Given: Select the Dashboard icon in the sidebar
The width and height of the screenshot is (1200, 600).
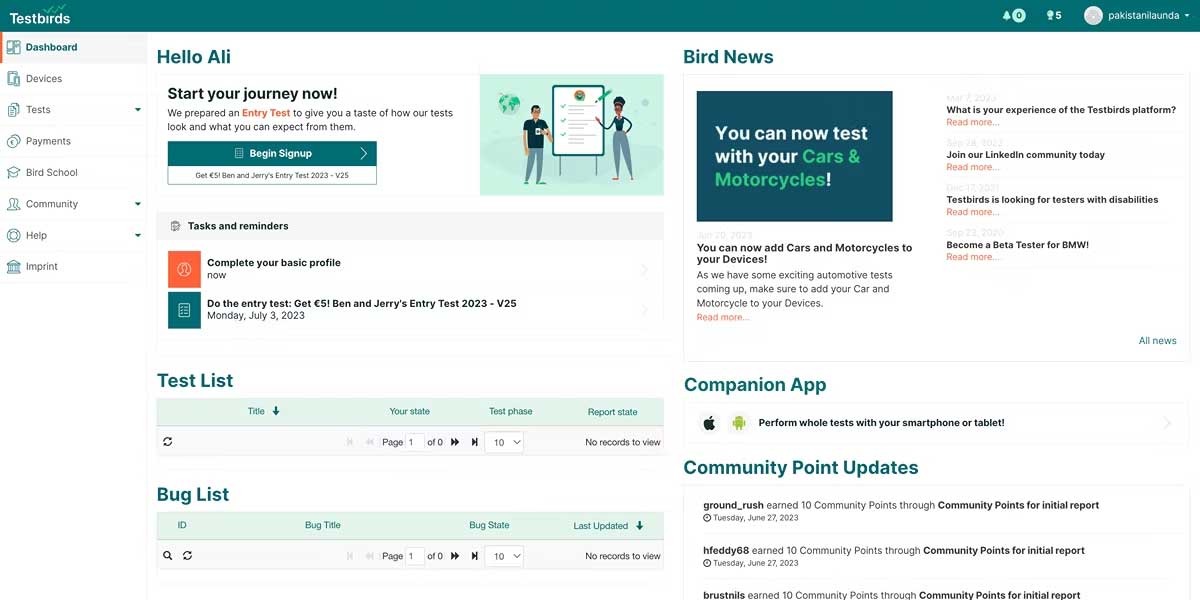Looking at the screenshot, I should (14, 46).
